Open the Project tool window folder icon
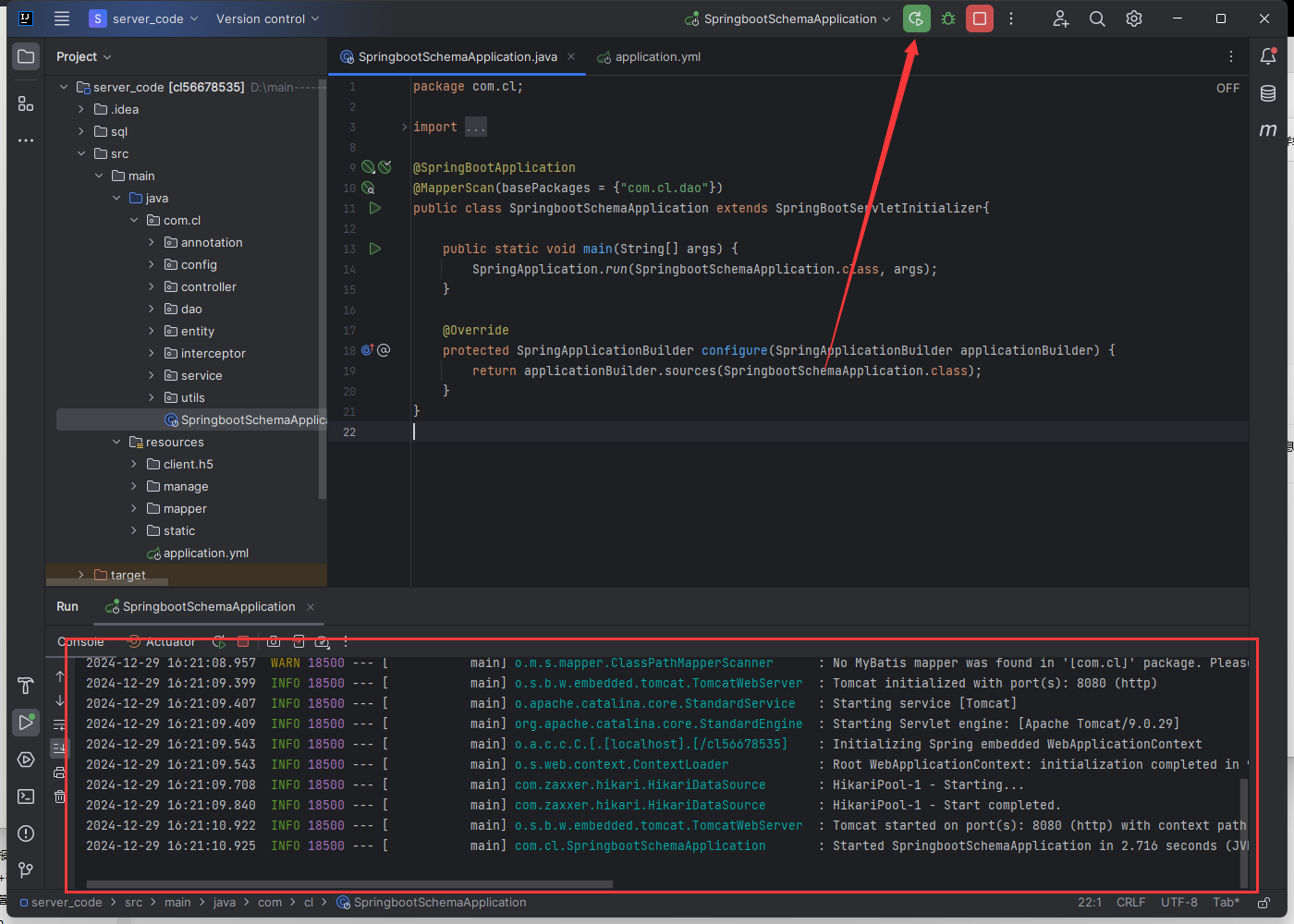 [26, 56]
